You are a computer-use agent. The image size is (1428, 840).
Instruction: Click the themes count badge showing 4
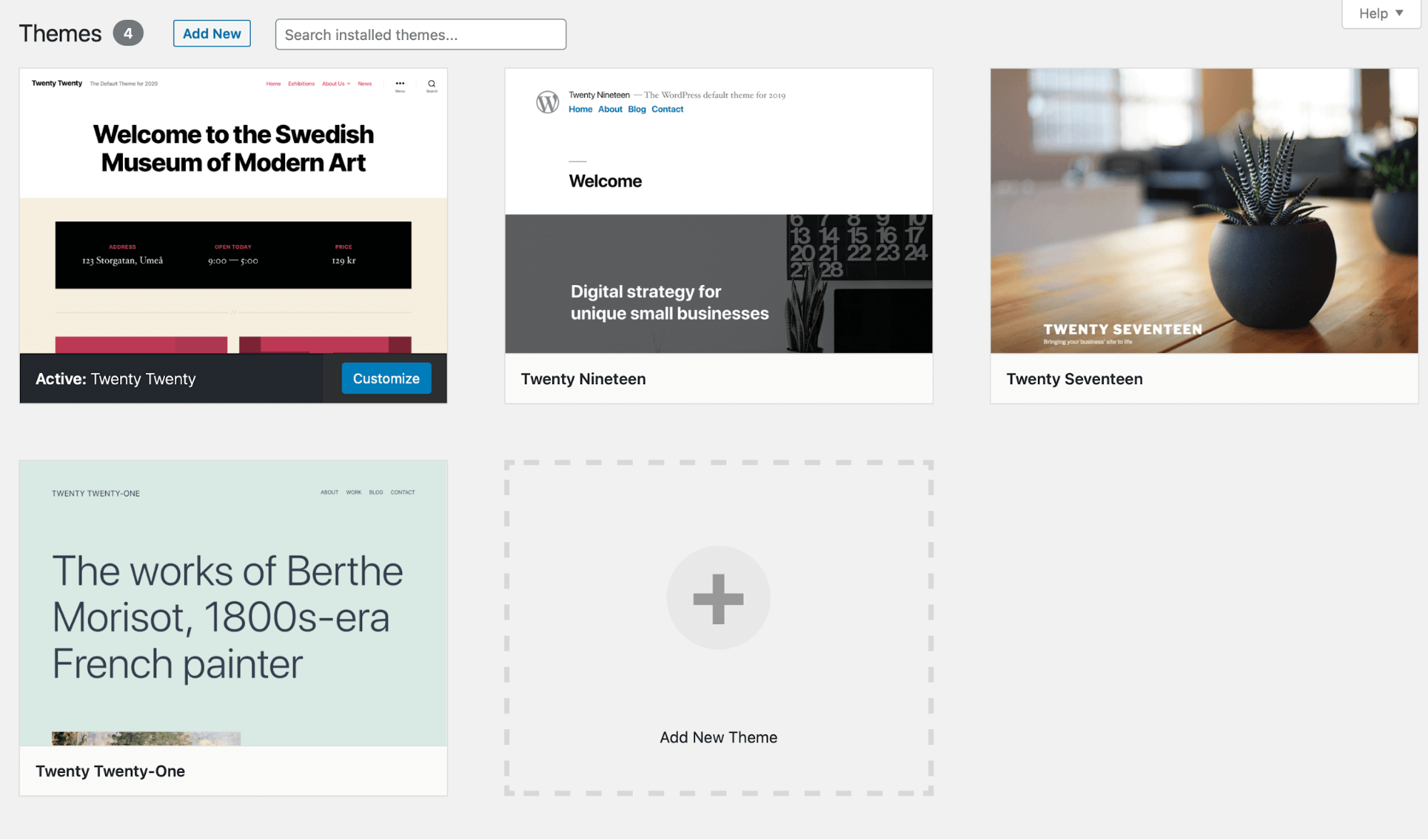129,33
